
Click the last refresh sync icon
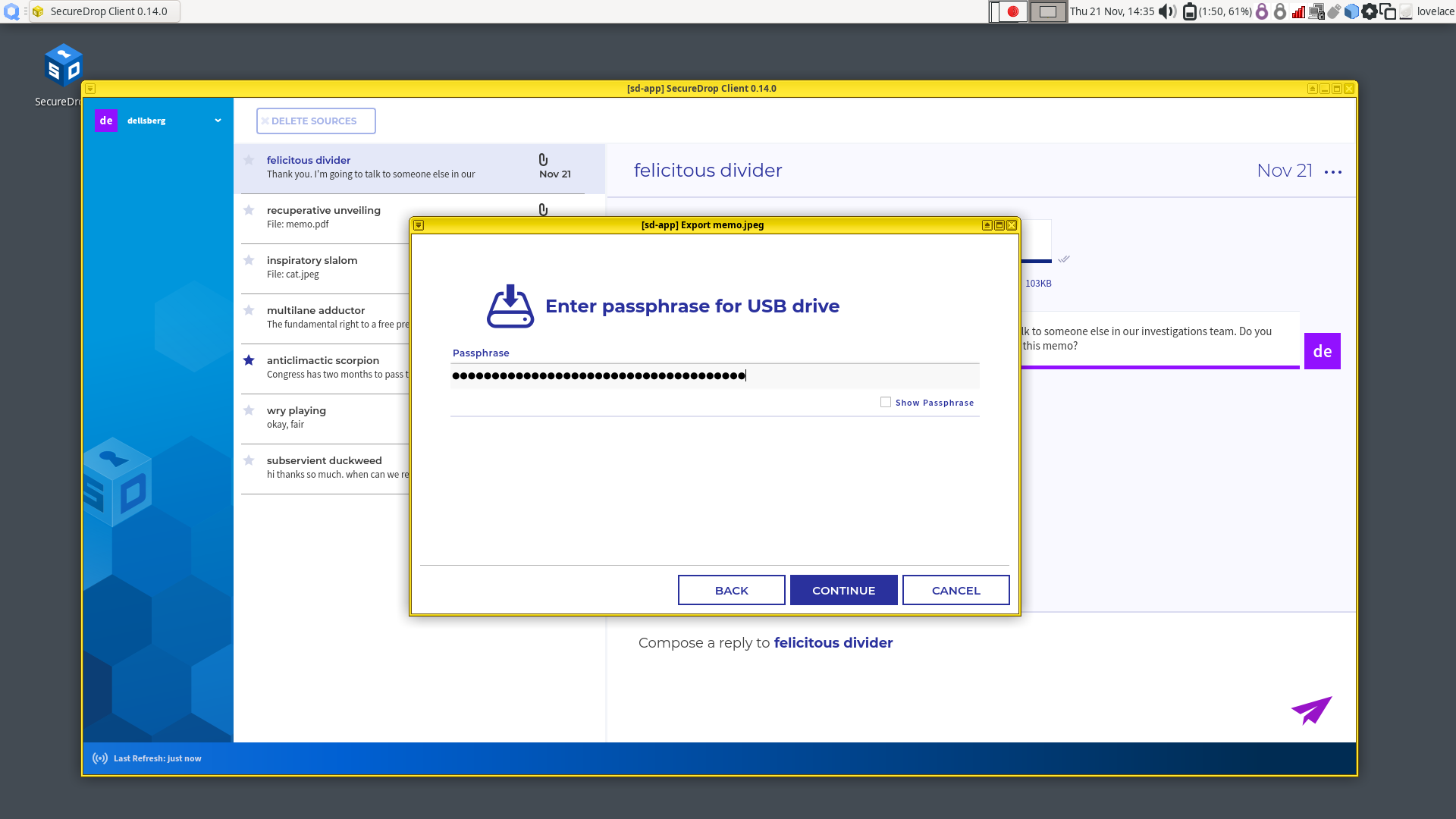(100, 758)
